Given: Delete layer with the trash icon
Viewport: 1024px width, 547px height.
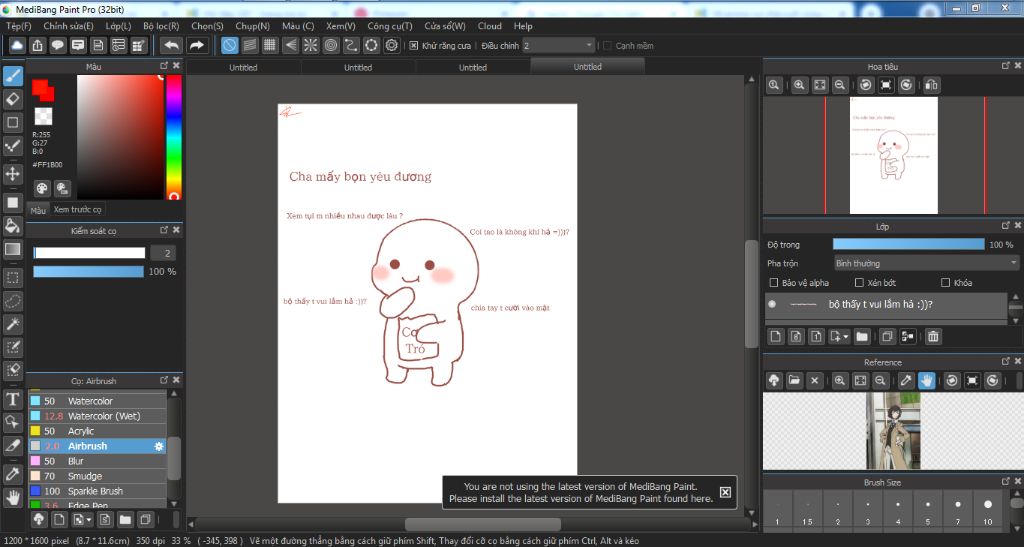Looking at the screenshot, I should pos(932,337).
